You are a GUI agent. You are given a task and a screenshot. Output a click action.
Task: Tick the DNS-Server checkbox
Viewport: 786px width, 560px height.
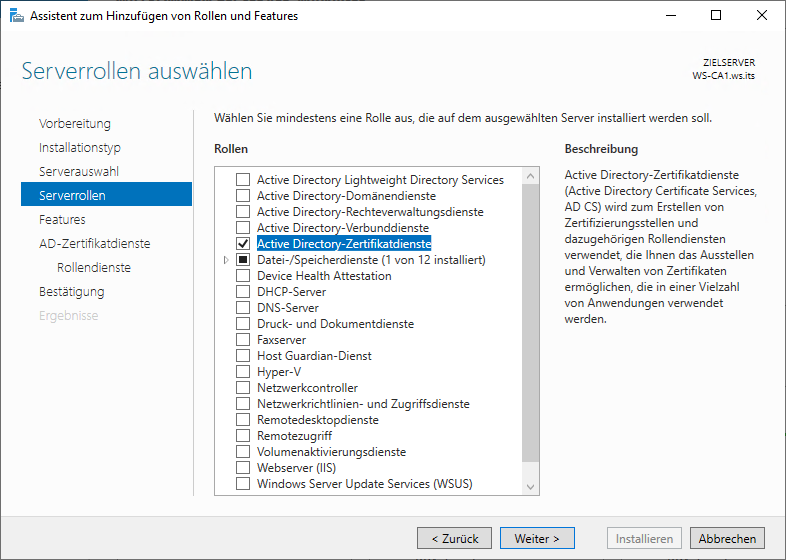243,308
